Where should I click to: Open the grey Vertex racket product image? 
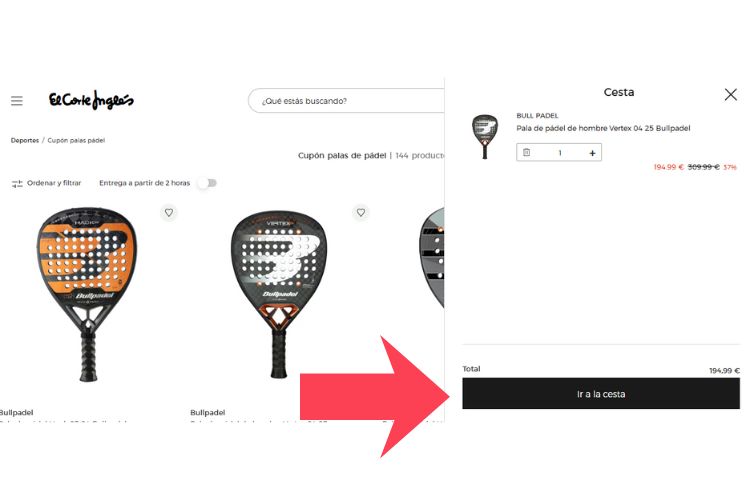point(279,294)
